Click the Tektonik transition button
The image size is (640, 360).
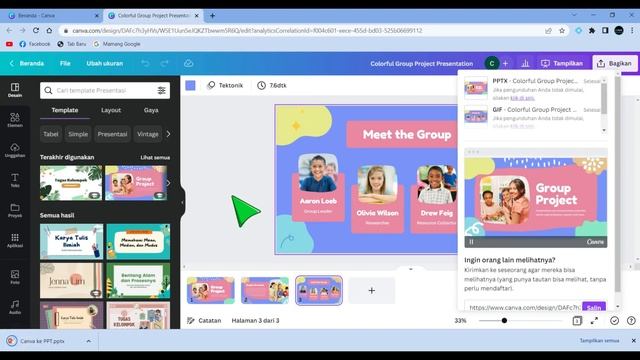tap(225, 85)
